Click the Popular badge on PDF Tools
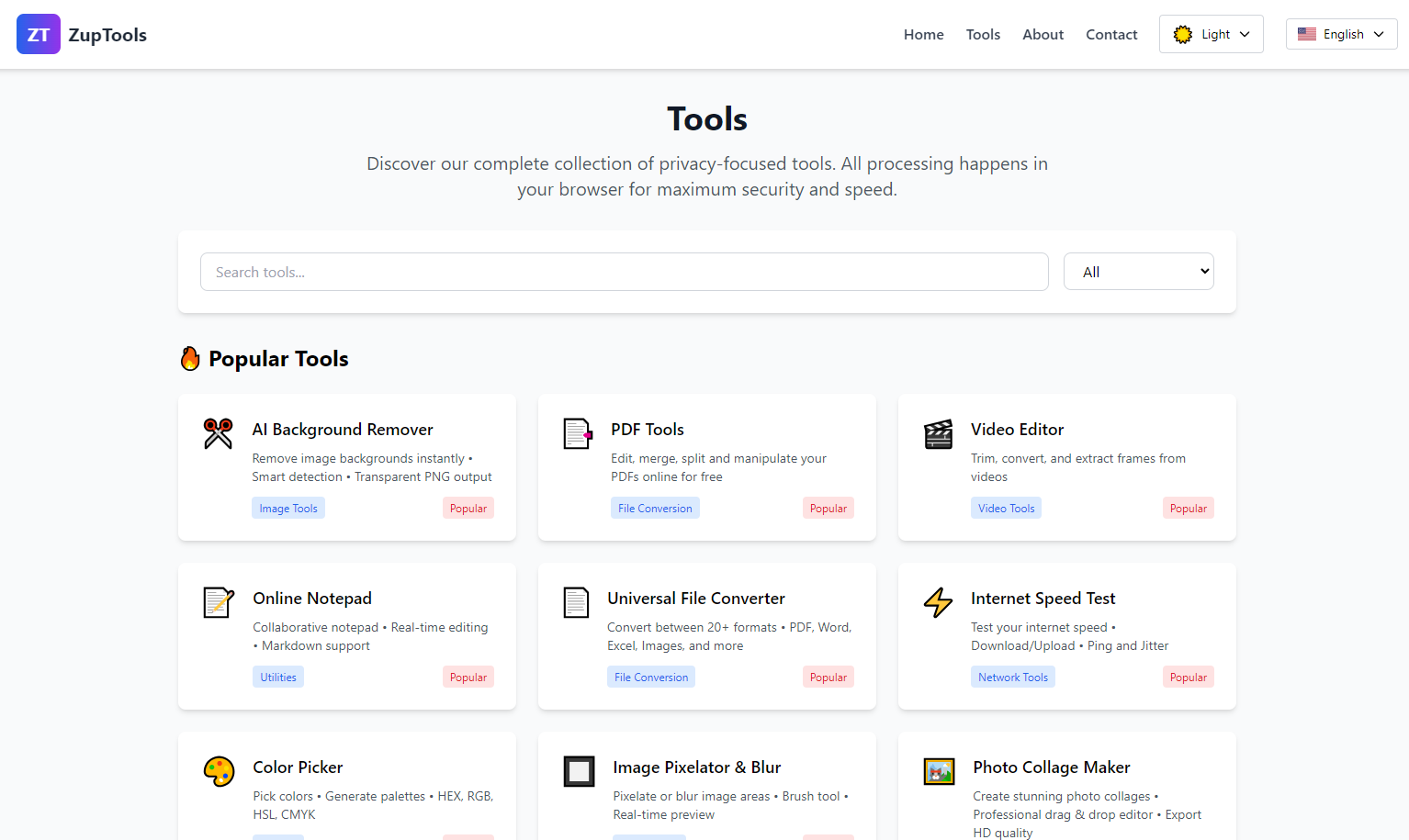This screenshot has width=1409, height=840. tap(828, 507)
